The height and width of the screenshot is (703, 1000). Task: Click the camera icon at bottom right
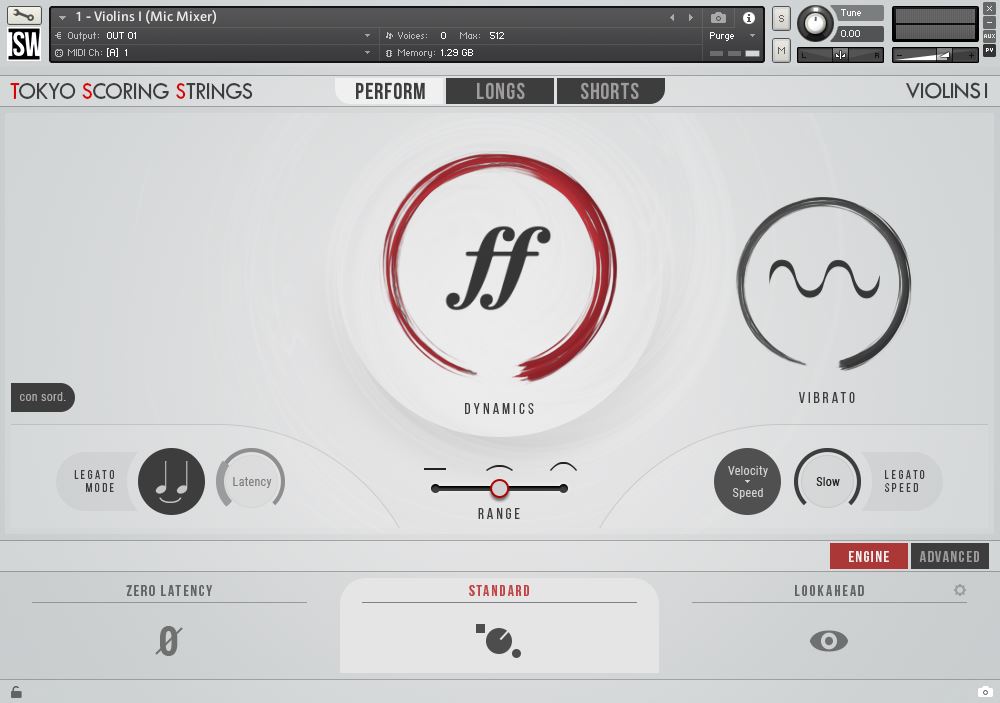(985, 692)
